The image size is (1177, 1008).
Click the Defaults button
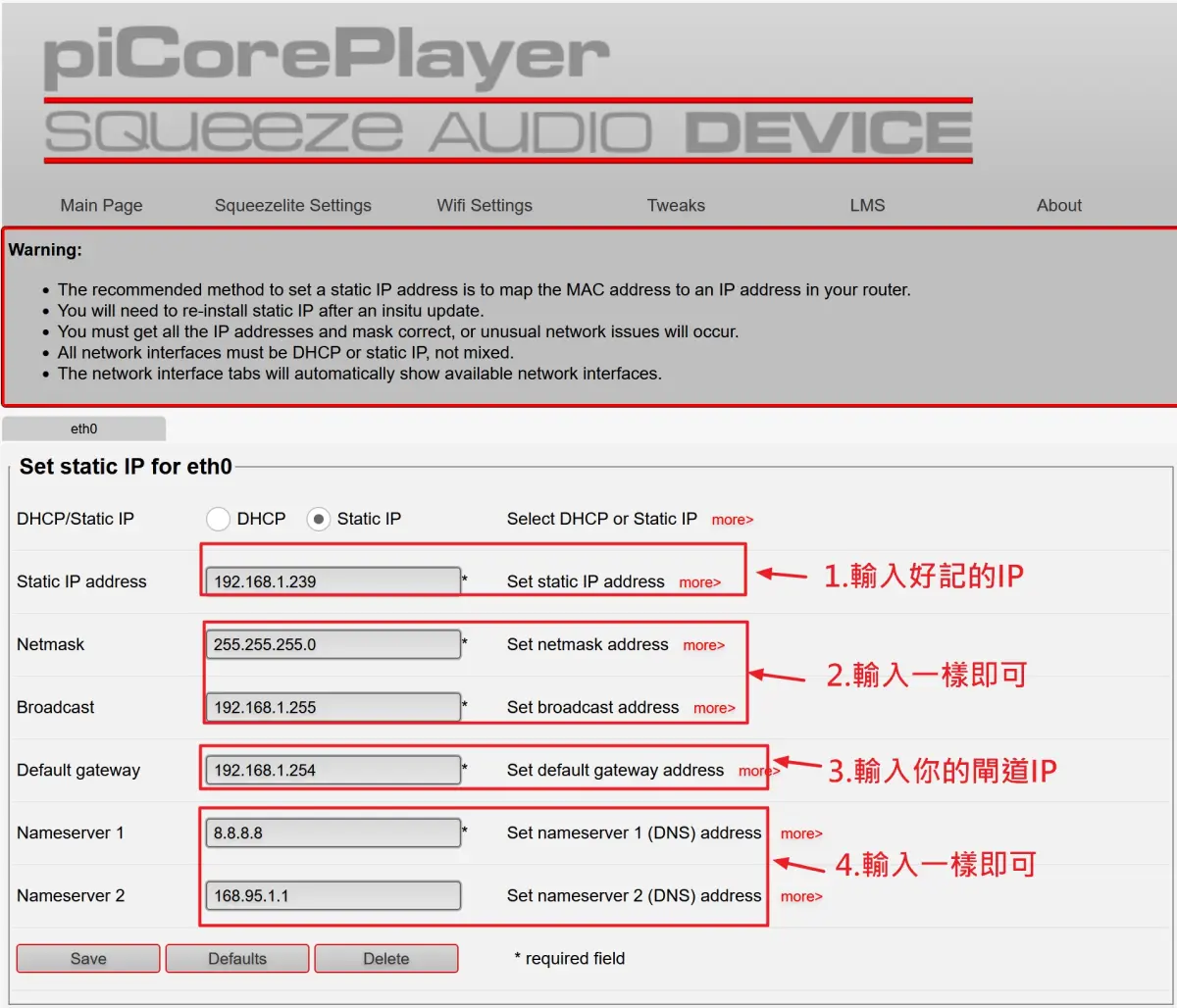point(237,958)
